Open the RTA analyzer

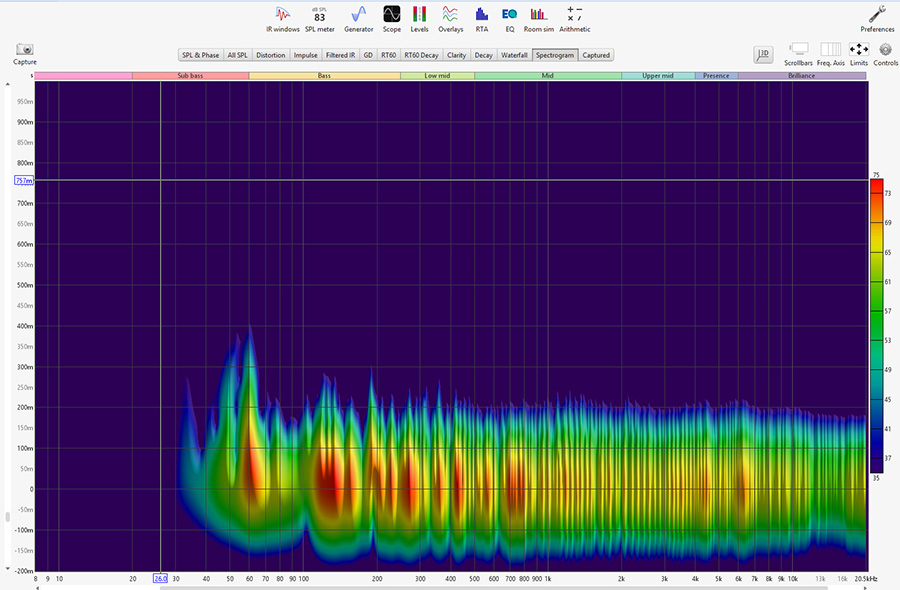(482, 15)
